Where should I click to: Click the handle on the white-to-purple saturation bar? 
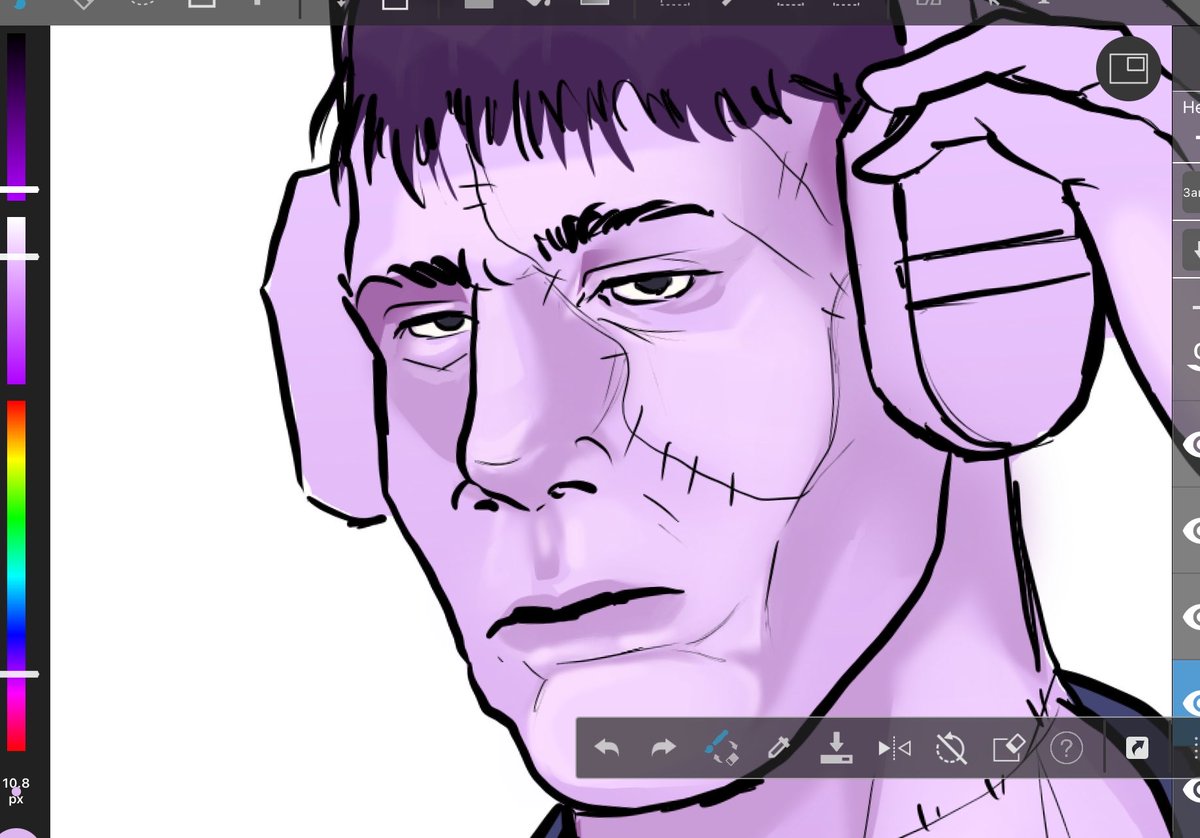click(18, 257)
